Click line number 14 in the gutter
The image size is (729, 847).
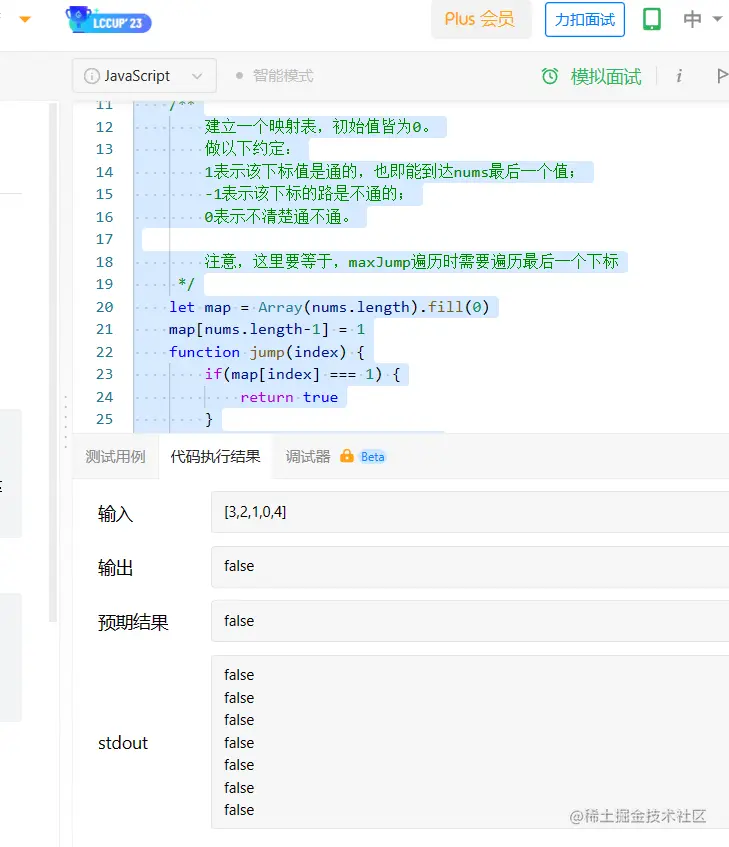(105, 172)
